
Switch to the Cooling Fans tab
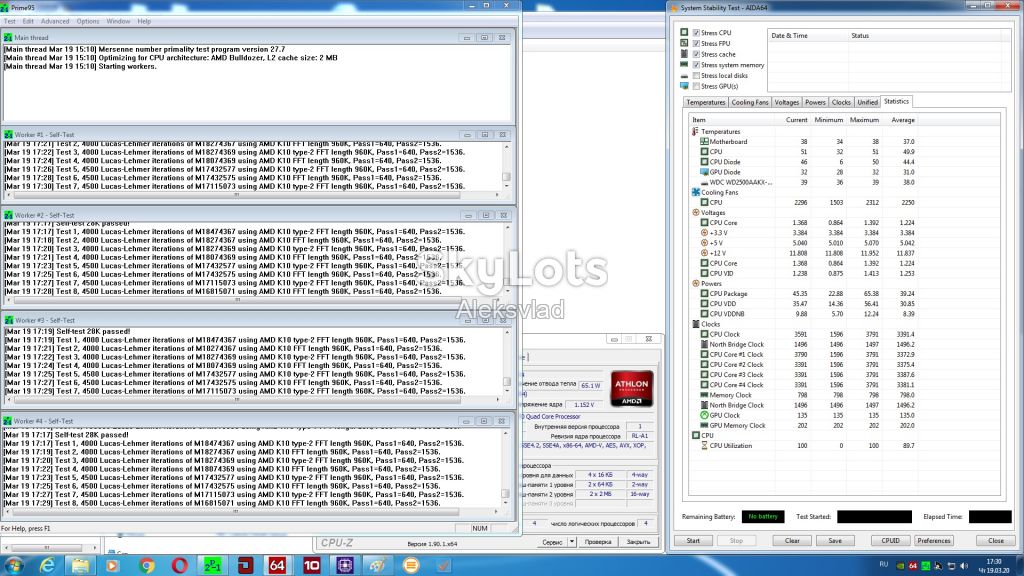point(750,103)
